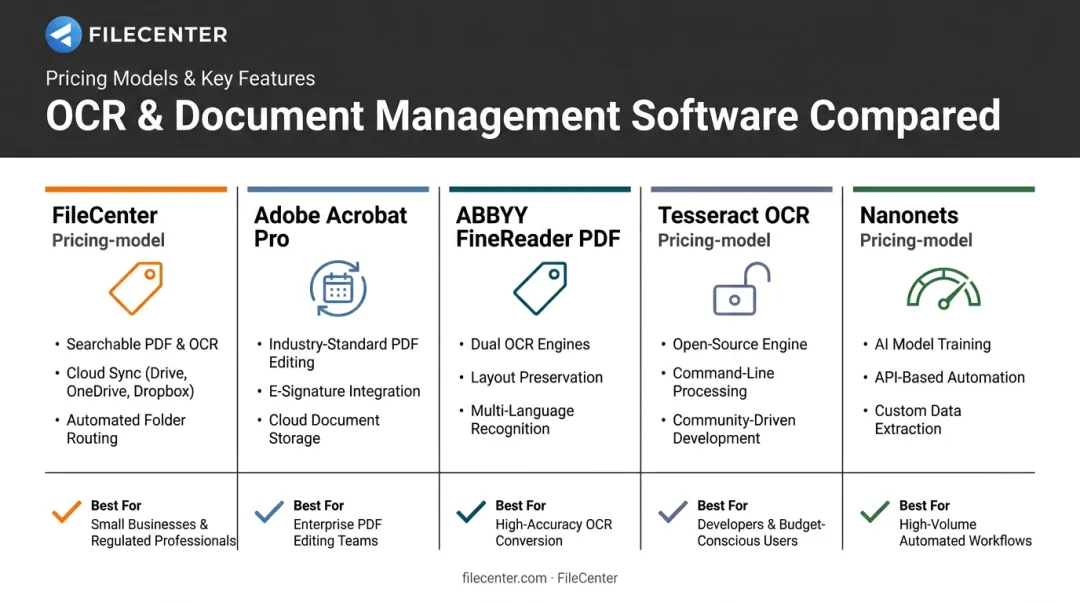Click 'Pricing-model' under the Nanonets heading
The height and width of the screenshot is (603, 1080).
[916, 241]
